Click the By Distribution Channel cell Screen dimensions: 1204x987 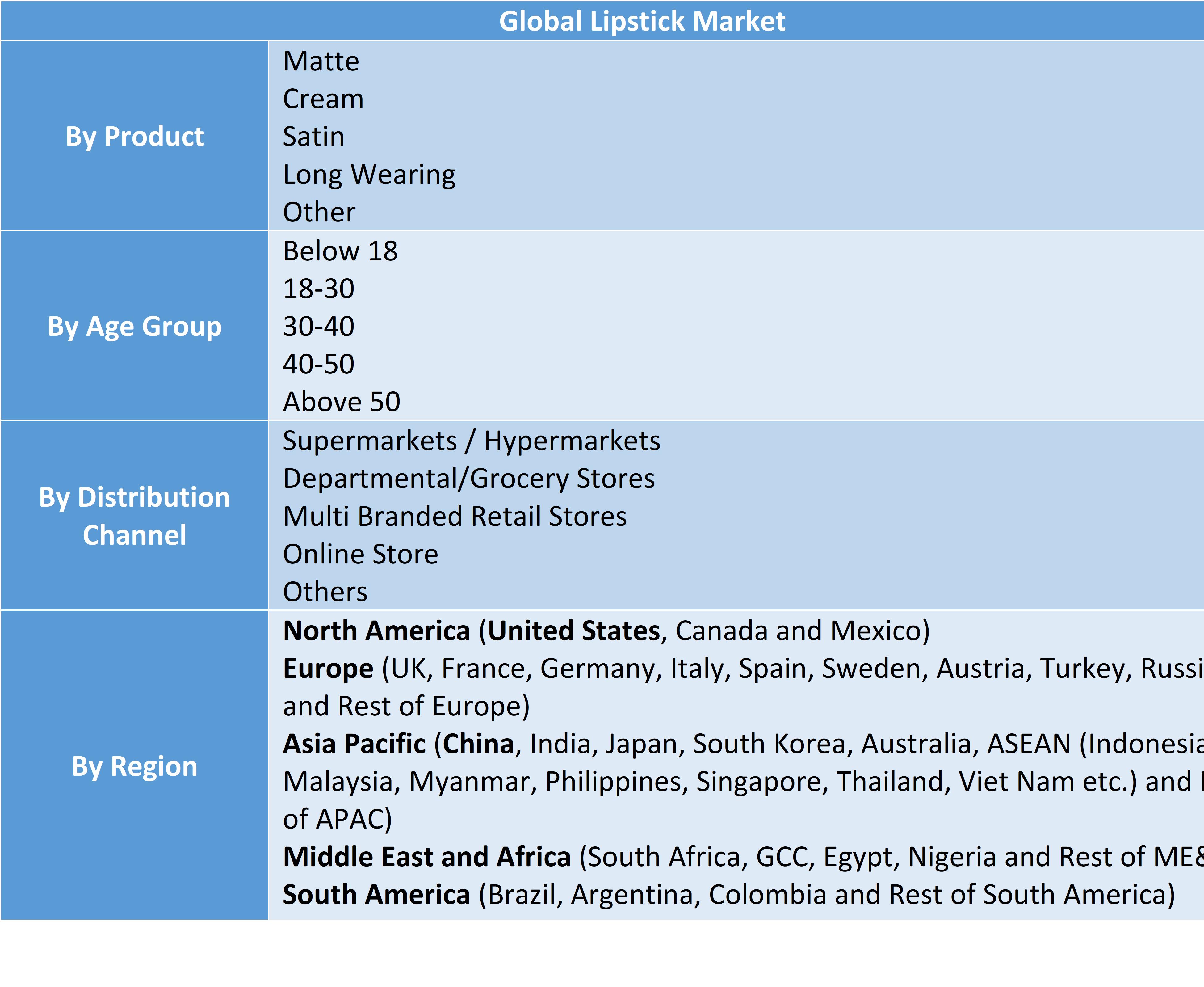(135, 516)
